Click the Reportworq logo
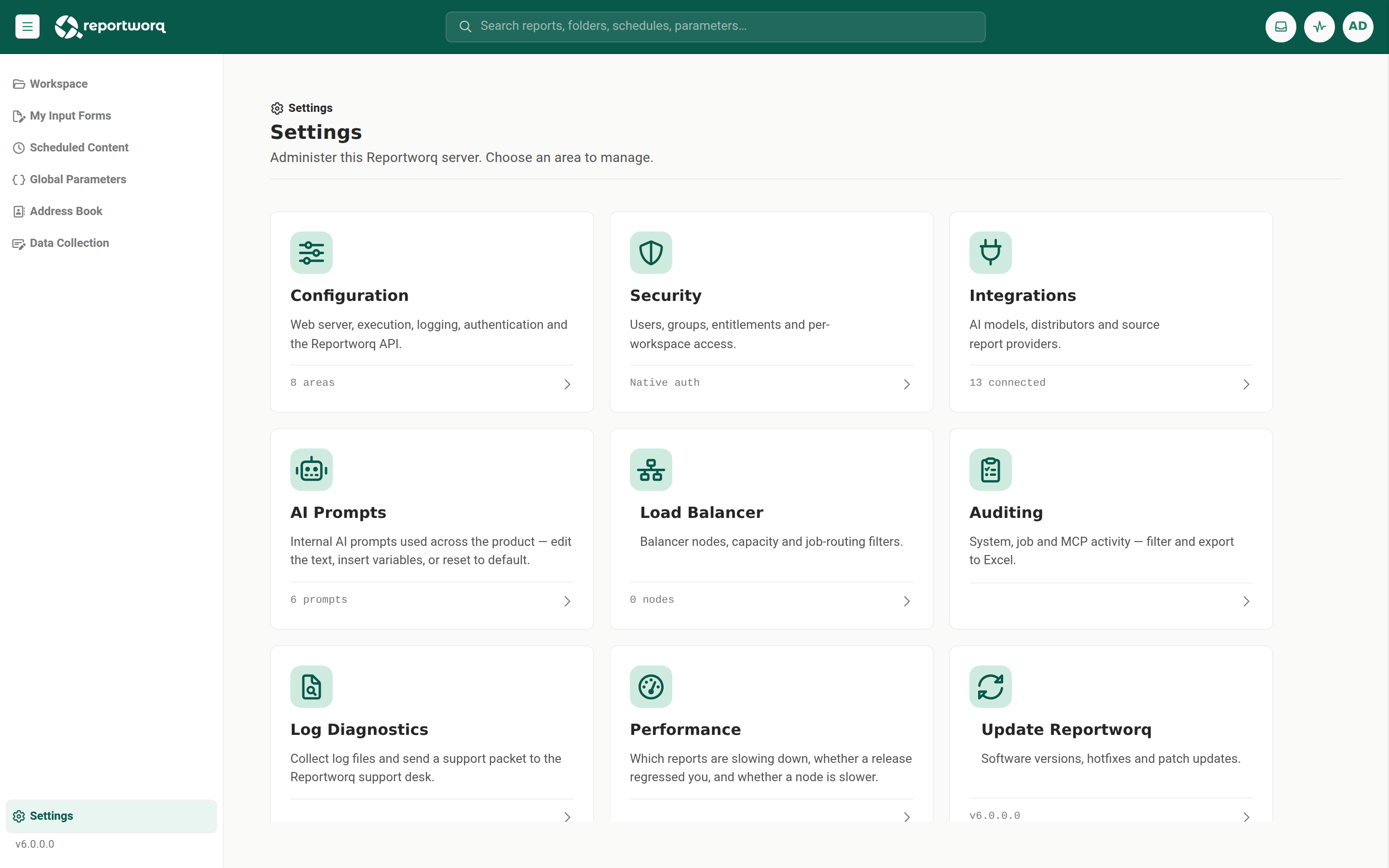Screen dimensions: 1389x868 (110, 27)
